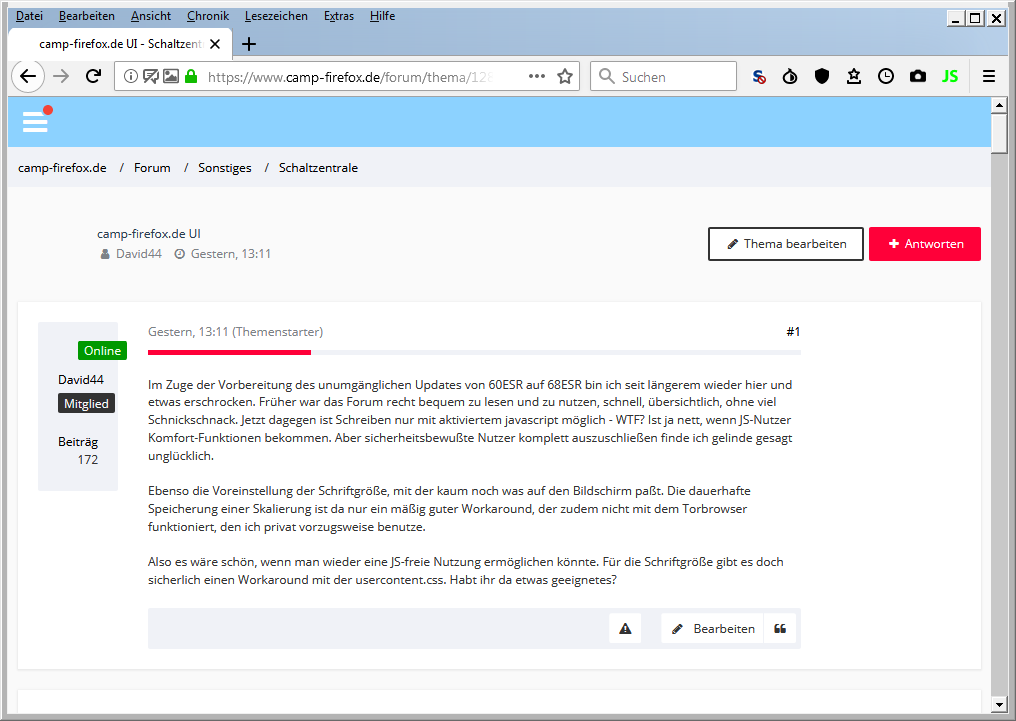Image resolution: width=1016 pixels, height=721 pixels.
Task: Open a new tab with the plus button
Action: point(249,44)
